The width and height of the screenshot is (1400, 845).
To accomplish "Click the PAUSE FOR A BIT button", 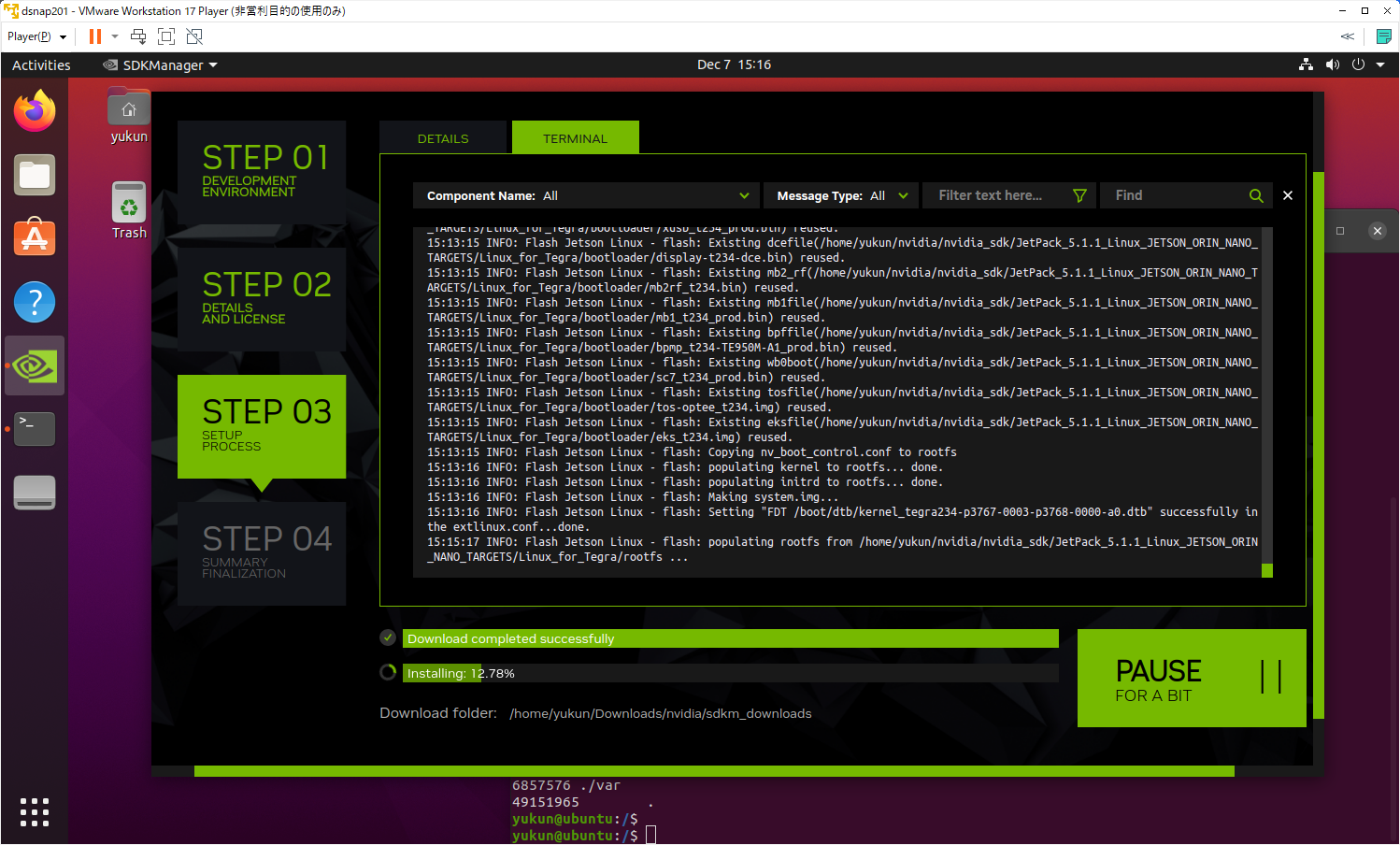I will pos(1192,678).
